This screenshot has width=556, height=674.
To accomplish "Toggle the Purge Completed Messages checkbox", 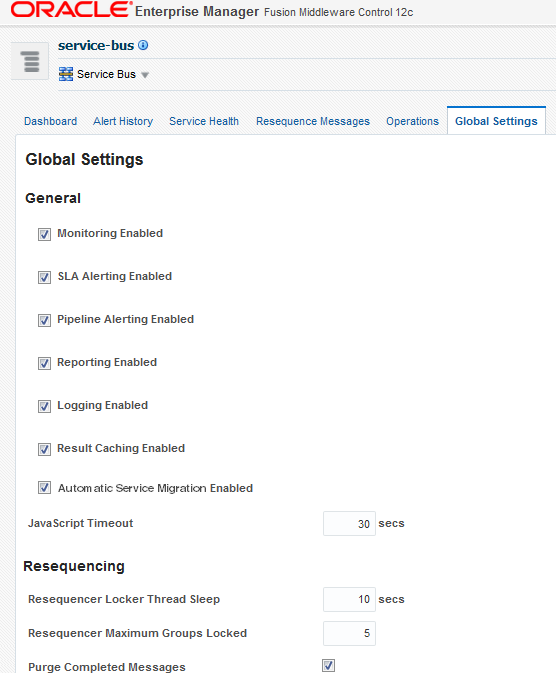I will click(x=329, y=665).
